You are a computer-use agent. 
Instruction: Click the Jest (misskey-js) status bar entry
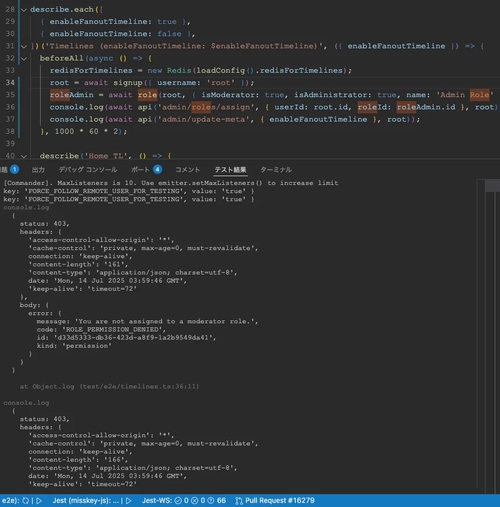[86, 501]
